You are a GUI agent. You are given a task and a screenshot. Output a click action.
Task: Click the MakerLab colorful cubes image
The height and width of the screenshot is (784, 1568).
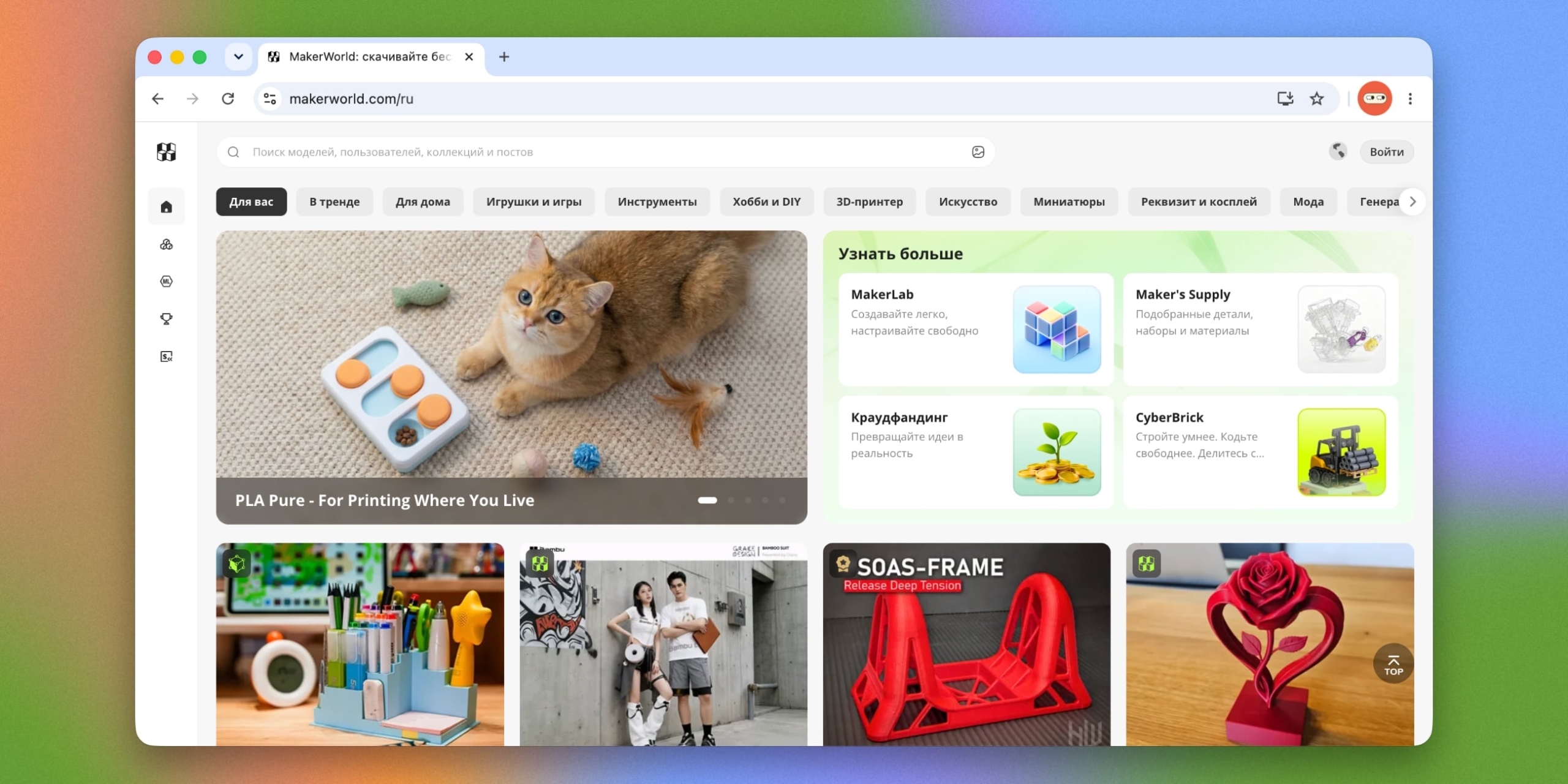pyautogui.click(x=1057, y=330)
